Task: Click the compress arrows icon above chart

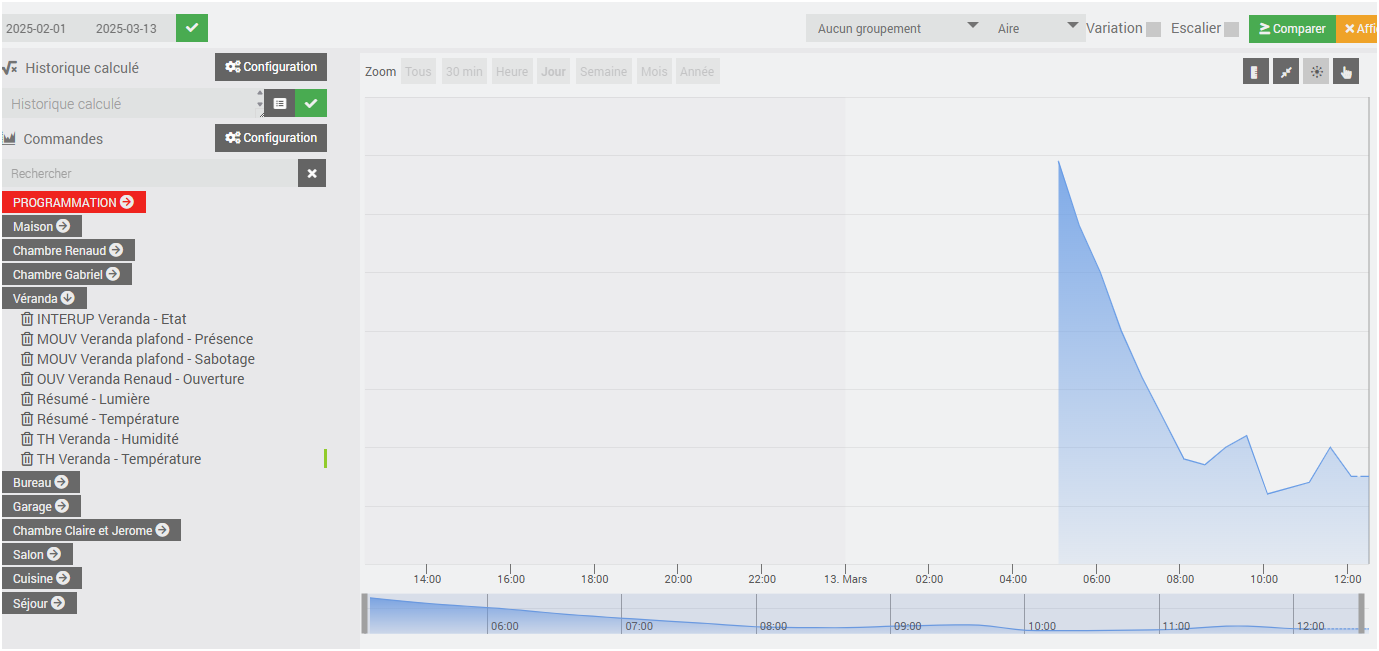Action: (x=1286, y=72)
